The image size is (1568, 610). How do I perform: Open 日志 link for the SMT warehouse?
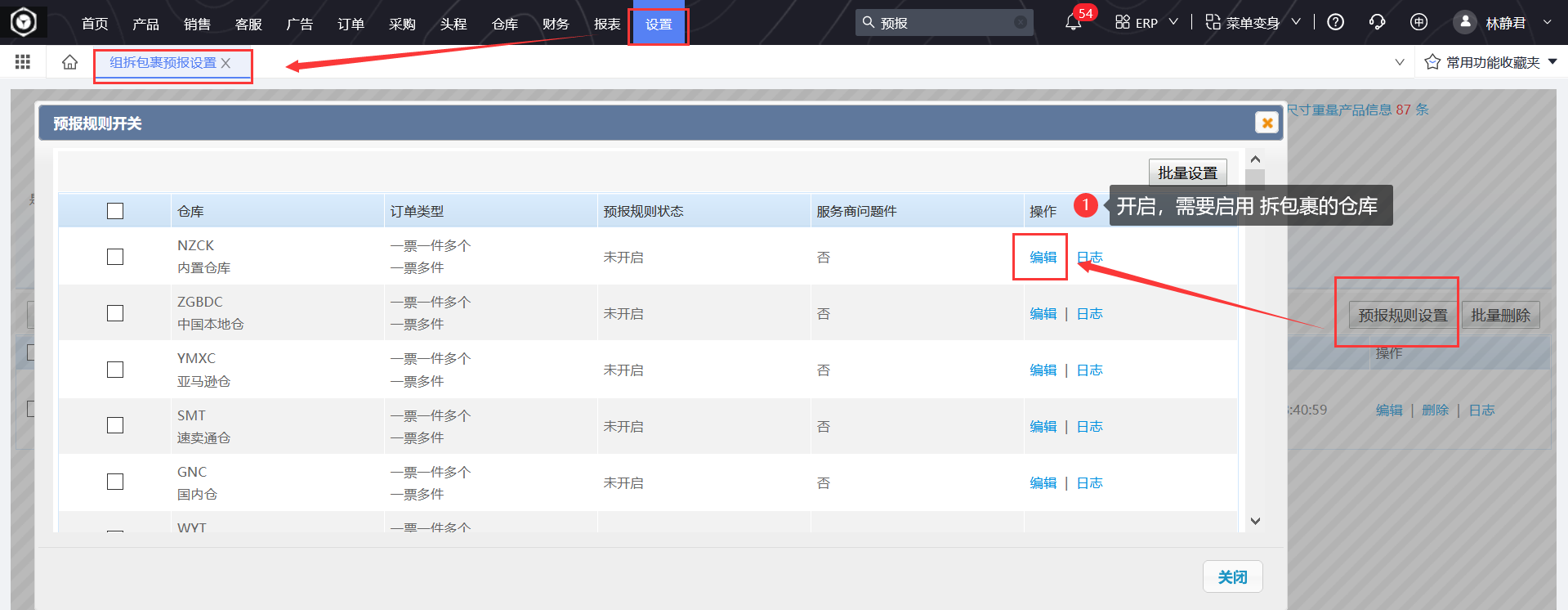[1089, 426]
